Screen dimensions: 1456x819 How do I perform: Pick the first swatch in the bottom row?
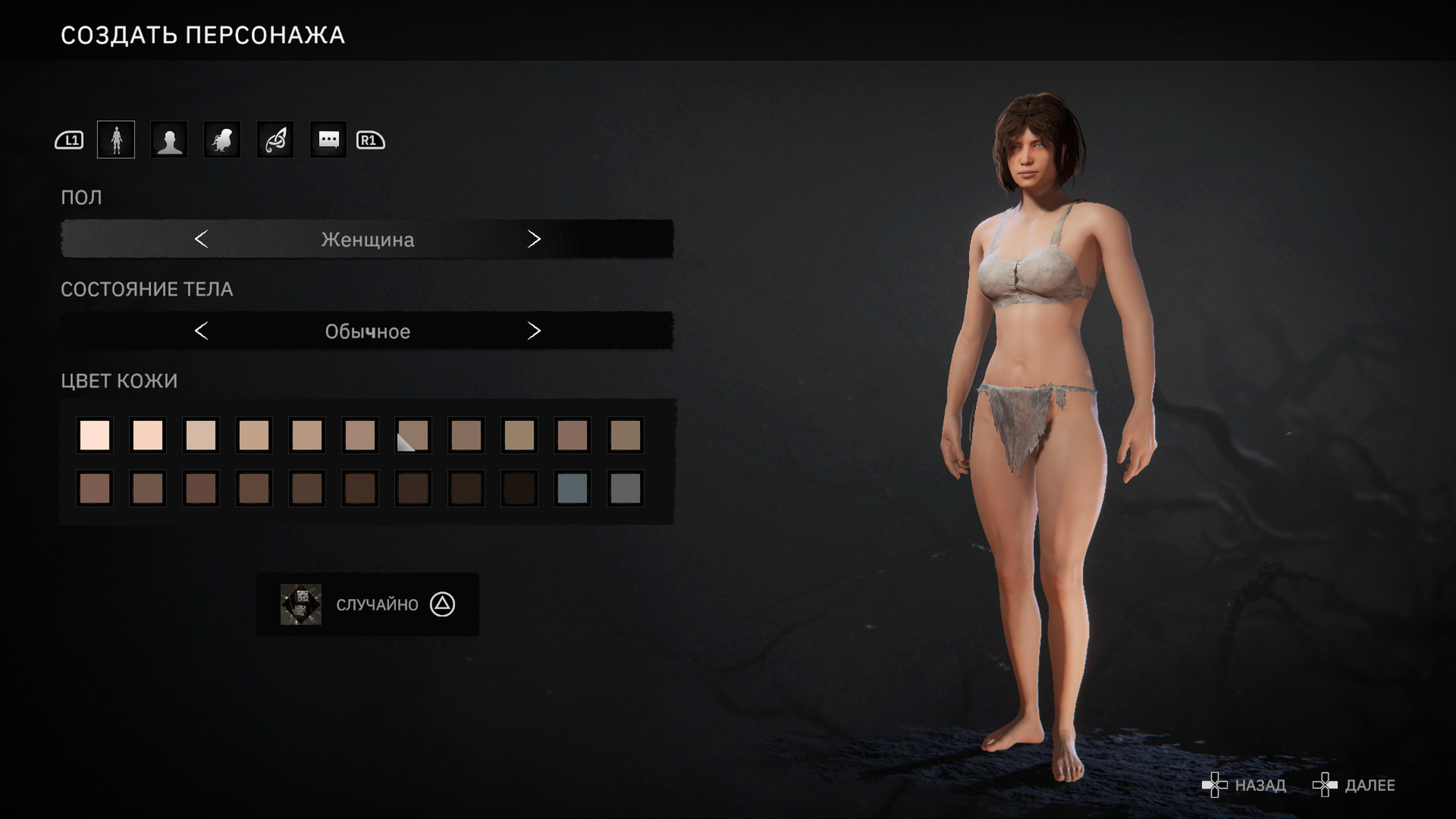pyautogui.click(x=95, y=488)
